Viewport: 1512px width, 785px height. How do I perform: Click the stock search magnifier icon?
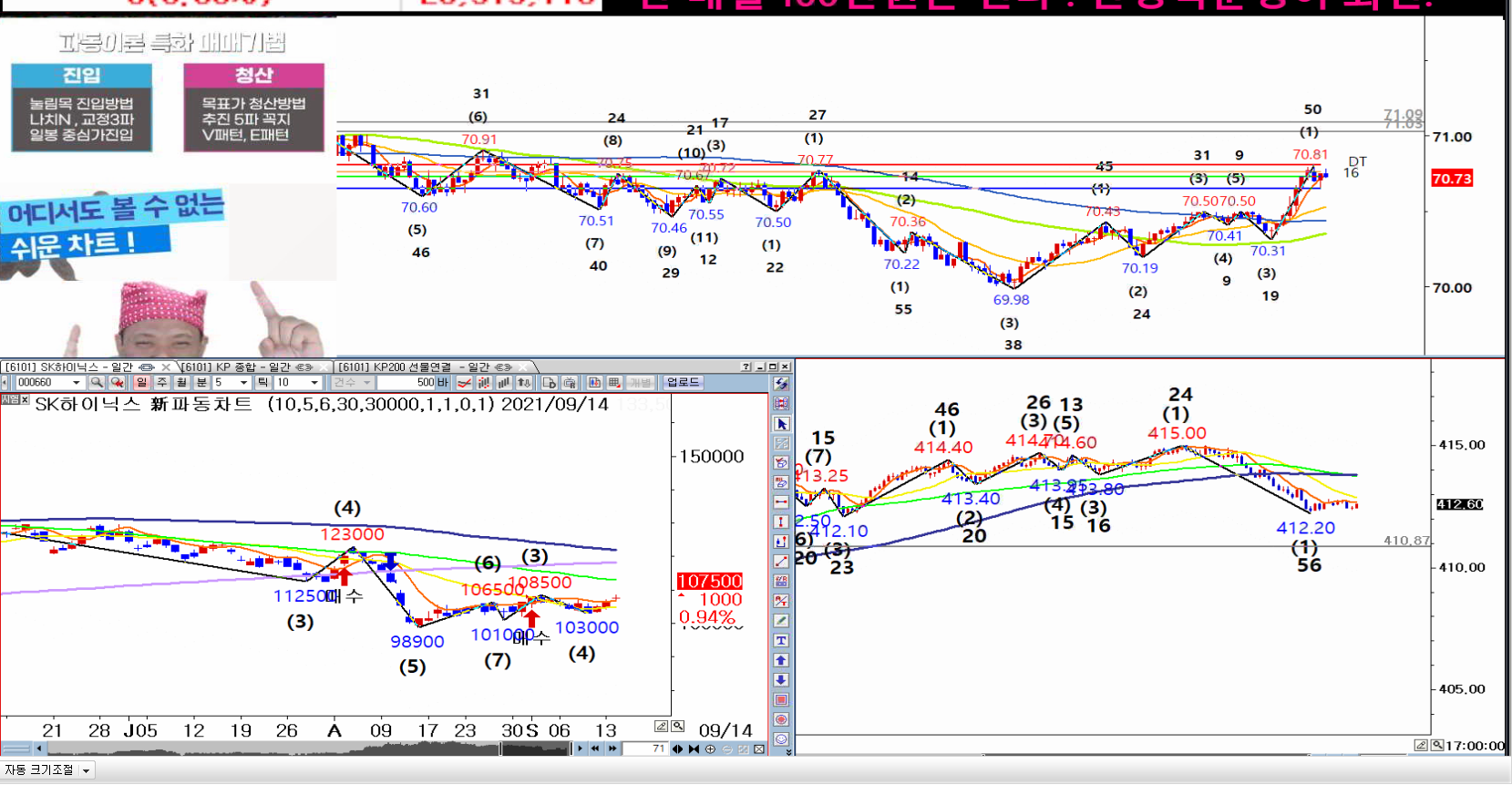97,383
